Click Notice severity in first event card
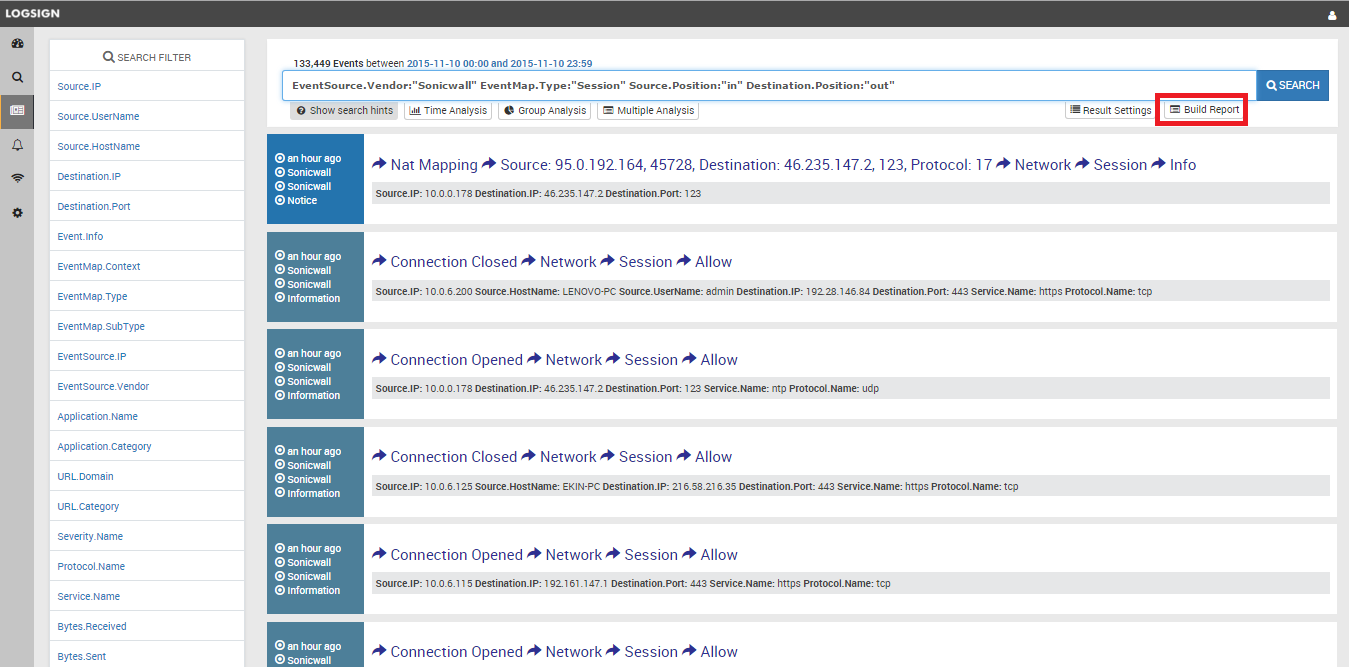This screenshot has width=1349, height=667. [x=302, y=200]
